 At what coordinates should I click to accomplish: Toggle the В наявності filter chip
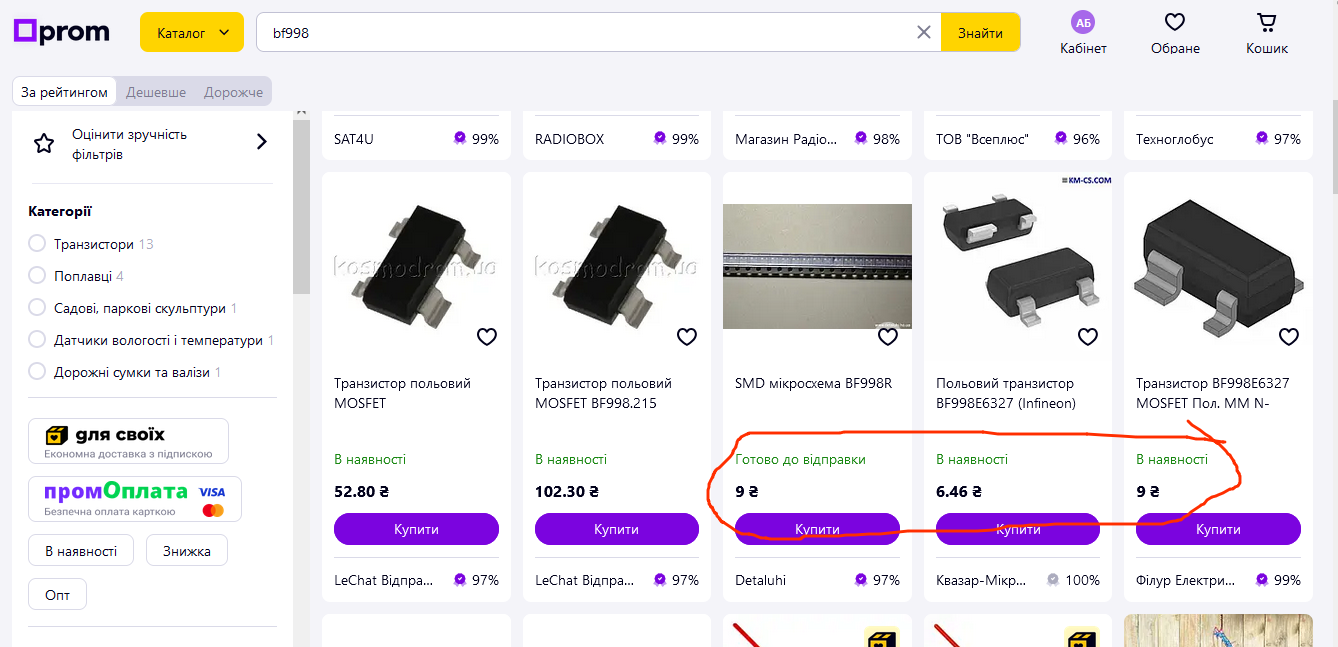coord(81,550)
